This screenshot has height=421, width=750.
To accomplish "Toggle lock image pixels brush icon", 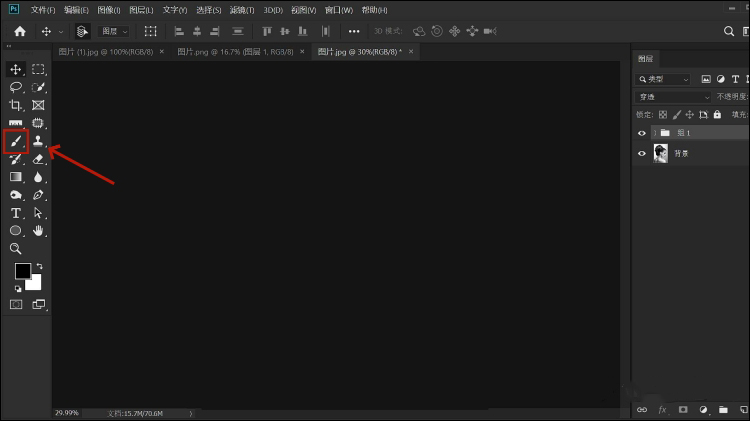I will point(676,115).
